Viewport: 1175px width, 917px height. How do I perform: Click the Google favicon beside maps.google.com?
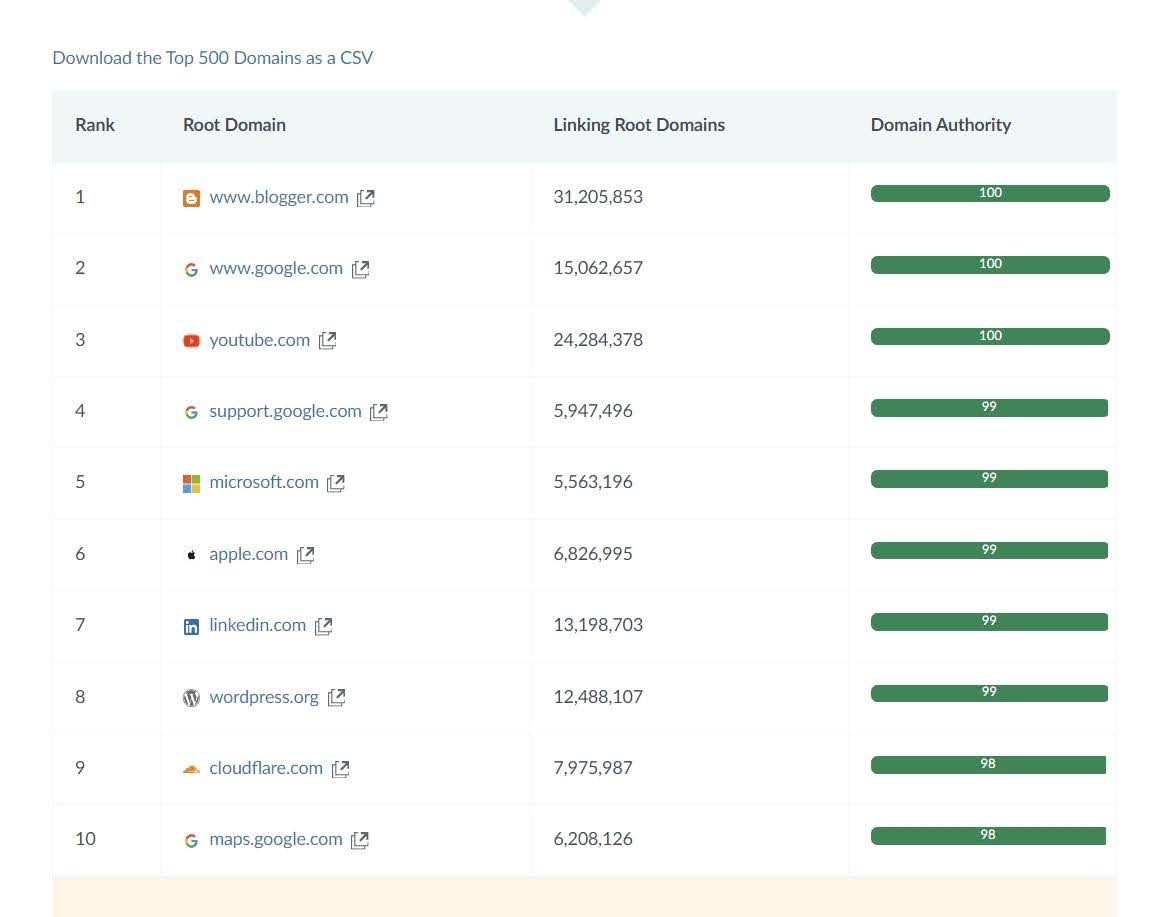191,841
